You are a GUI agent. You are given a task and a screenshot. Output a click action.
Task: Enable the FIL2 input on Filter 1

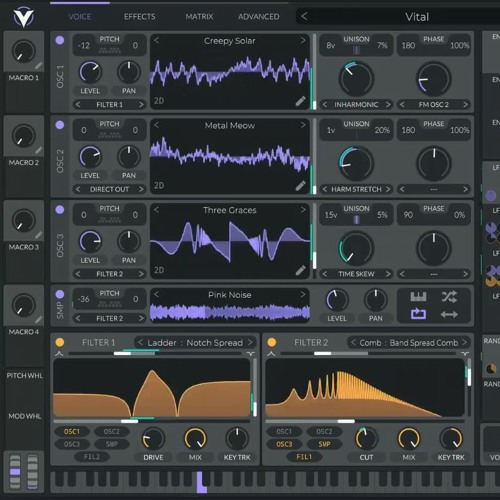tap(92, 457)
